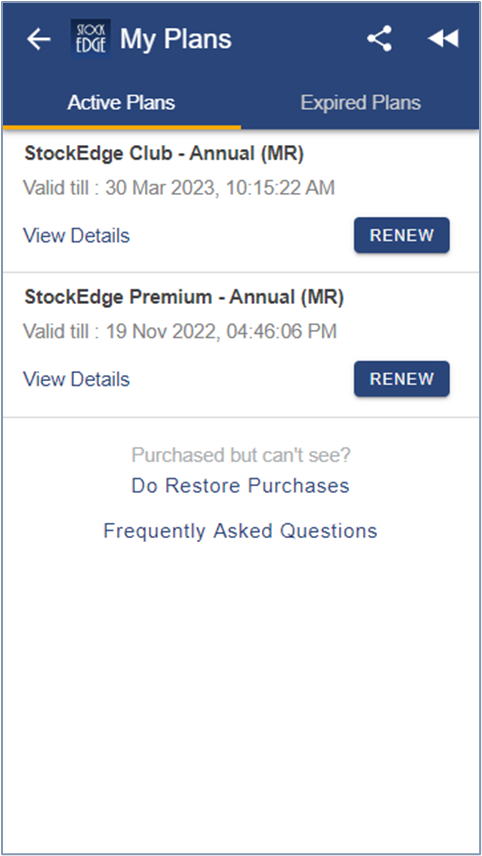Open Frequently Asked Questions

(240, 531)
